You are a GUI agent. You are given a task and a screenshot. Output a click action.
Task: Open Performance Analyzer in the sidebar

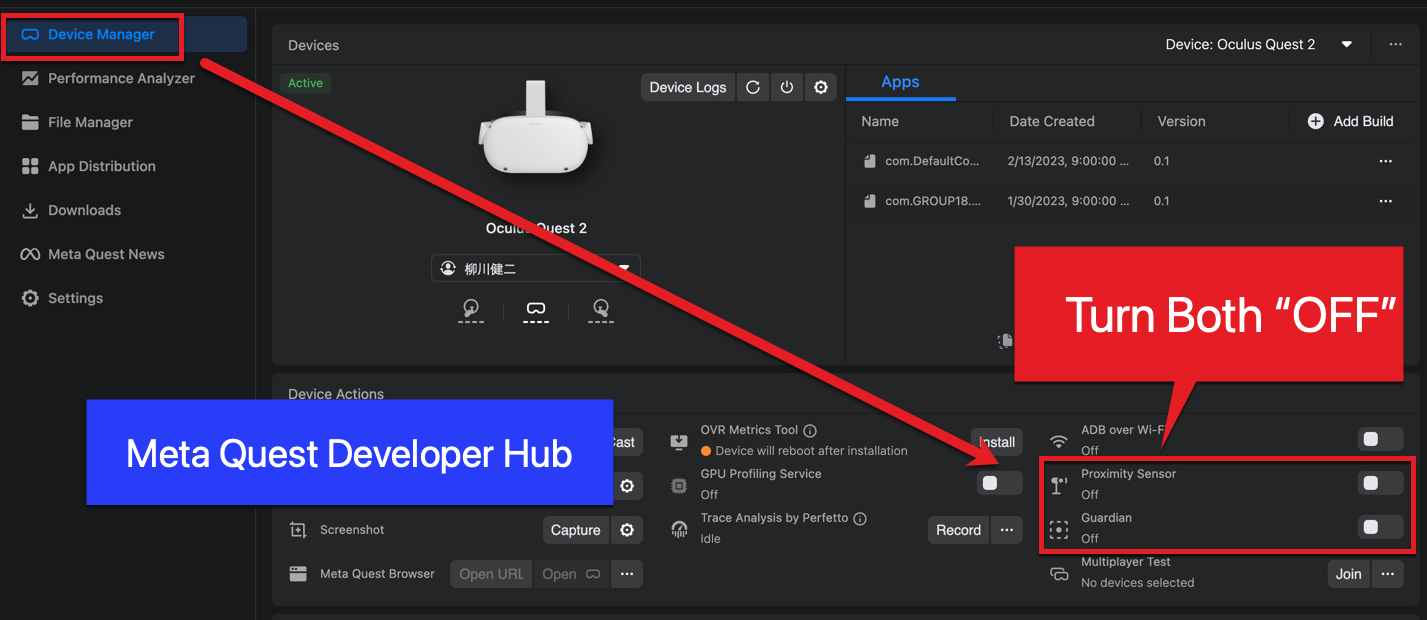[121, 78]
